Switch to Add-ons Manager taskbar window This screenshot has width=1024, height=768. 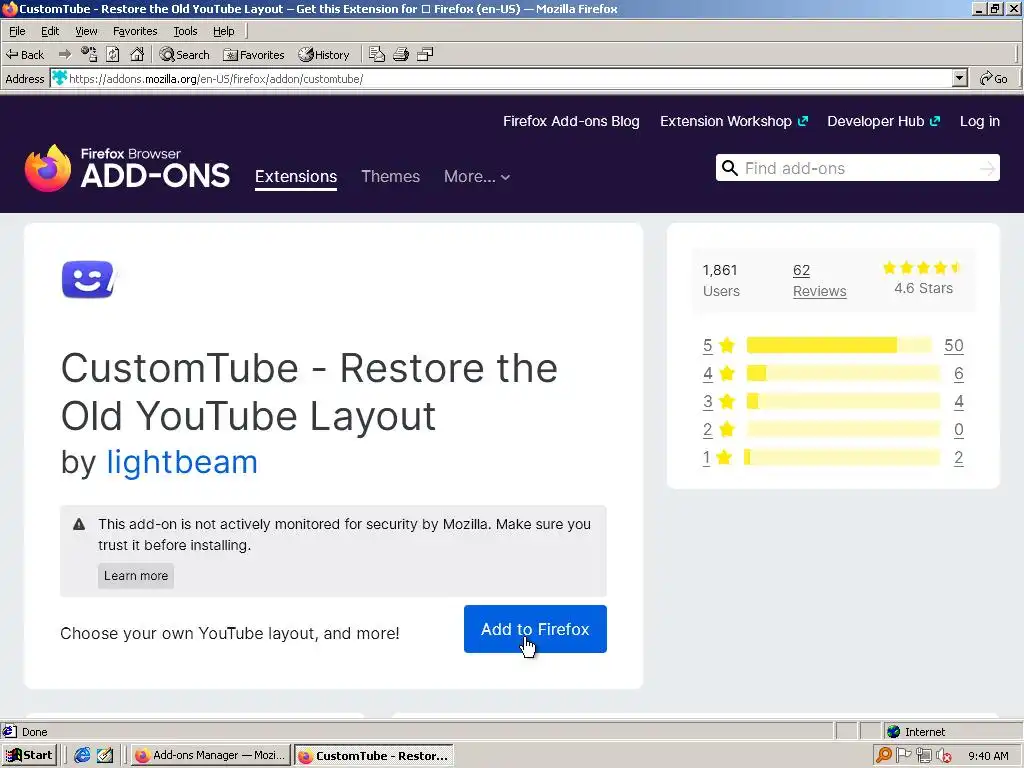pyautogui.click(x=210, y=756)
